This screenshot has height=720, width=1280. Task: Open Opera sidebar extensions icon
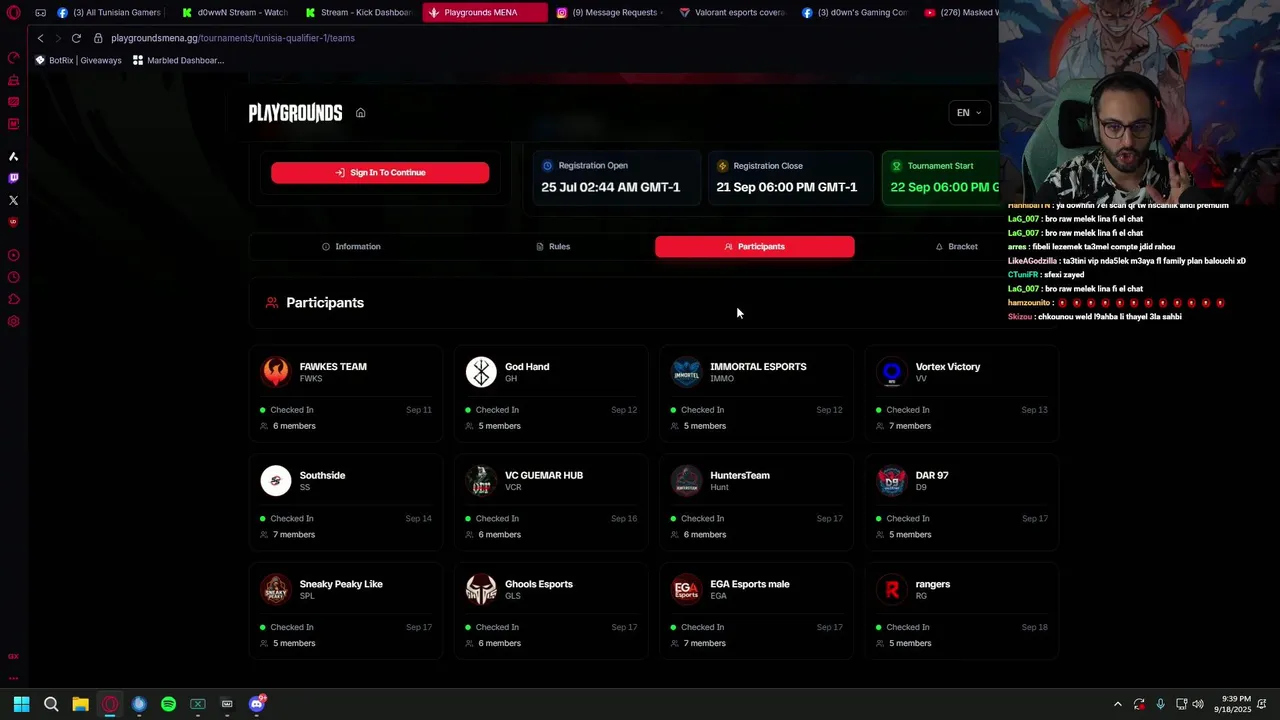tap(13, 300)
